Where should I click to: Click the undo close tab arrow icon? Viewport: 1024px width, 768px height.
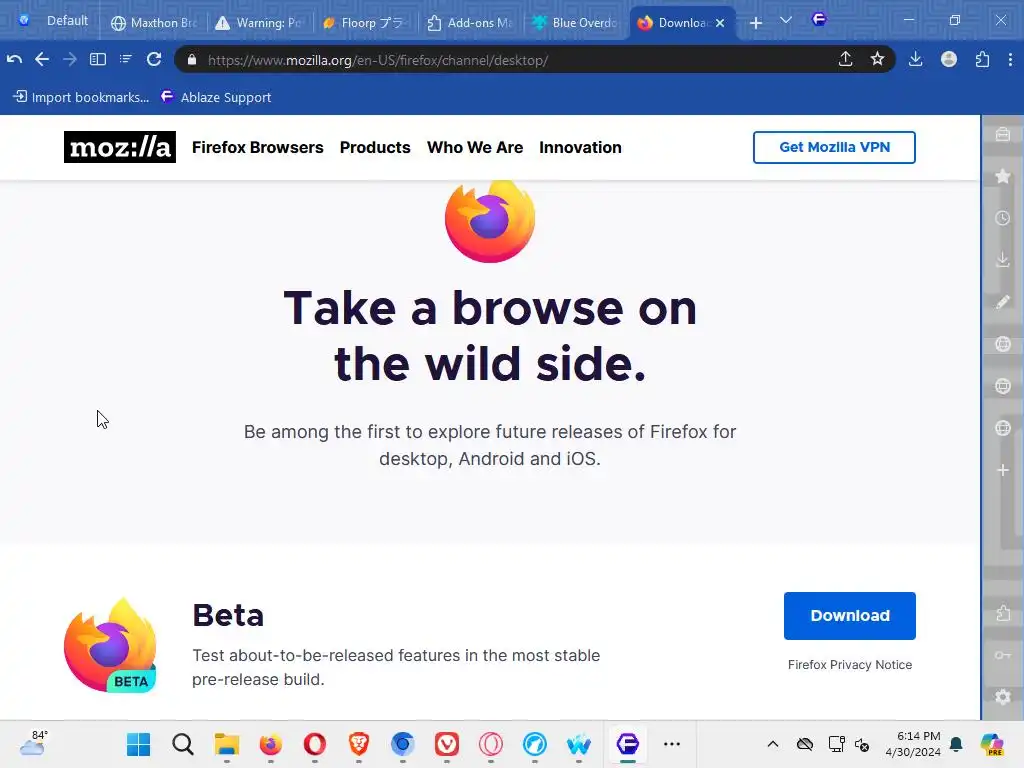[x=14, y=59]
